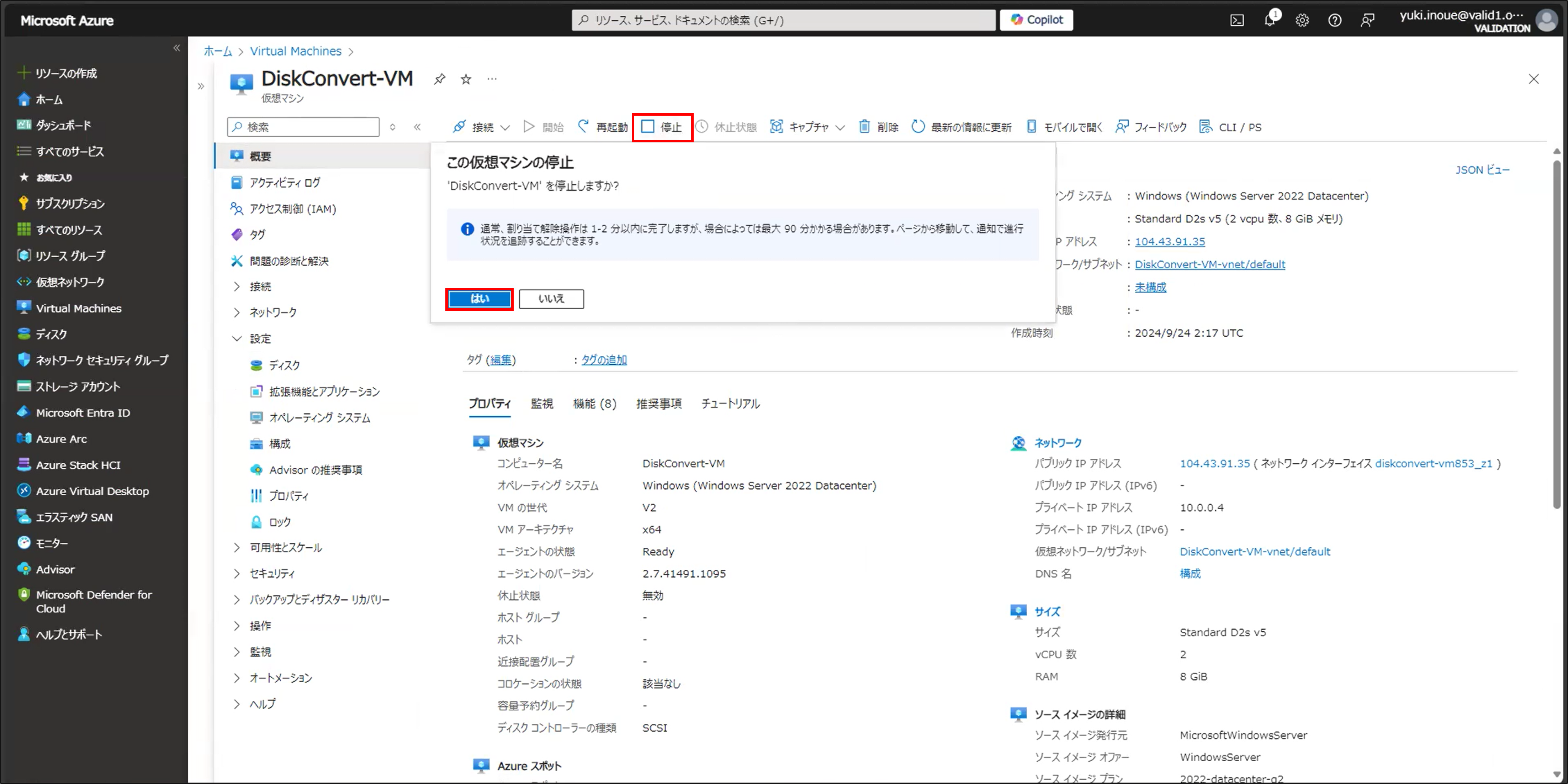This screenshot has height=784, width=1568.
Task: Select the プロパティ tab
Action: [x=489, y=403]
